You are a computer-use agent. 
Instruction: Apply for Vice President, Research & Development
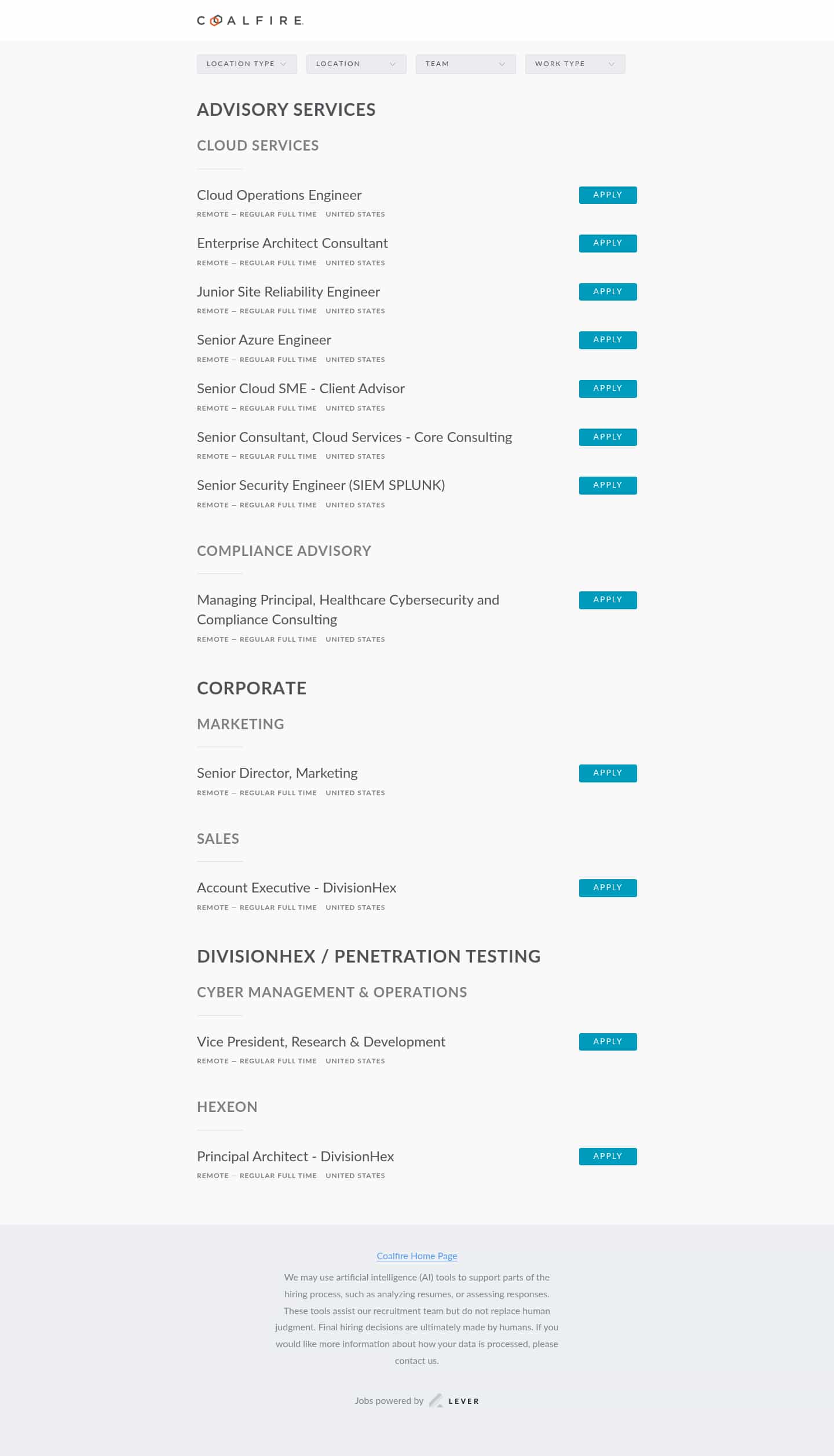point(607,1041)
